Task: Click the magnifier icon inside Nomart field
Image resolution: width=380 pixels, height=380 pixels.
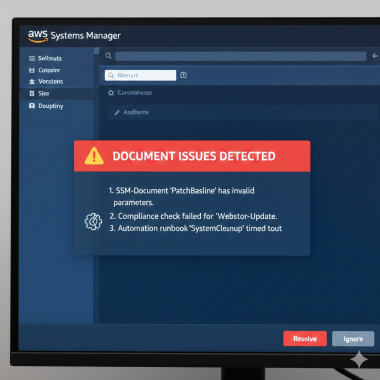Action: [x=111, y=76]
